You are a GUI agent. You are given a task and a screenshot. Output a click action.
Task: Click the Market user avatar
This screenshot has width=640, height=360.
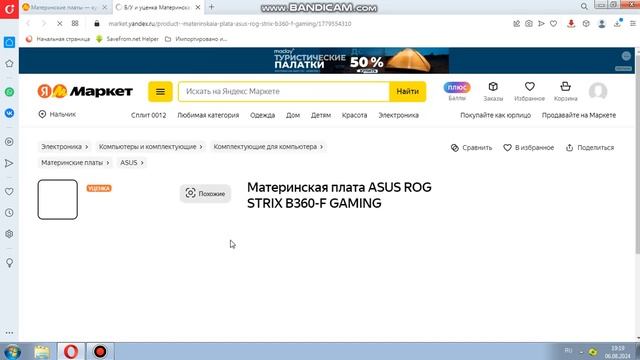[598, 91]
